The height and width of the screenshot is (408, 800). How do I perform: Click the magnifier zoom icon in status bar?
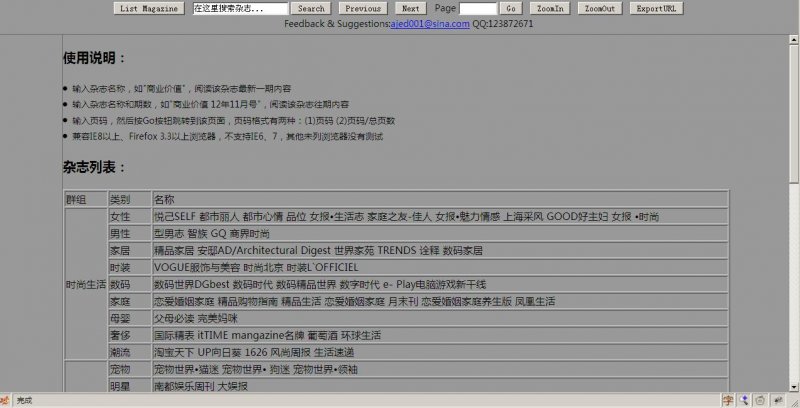(x=744, y=400)
